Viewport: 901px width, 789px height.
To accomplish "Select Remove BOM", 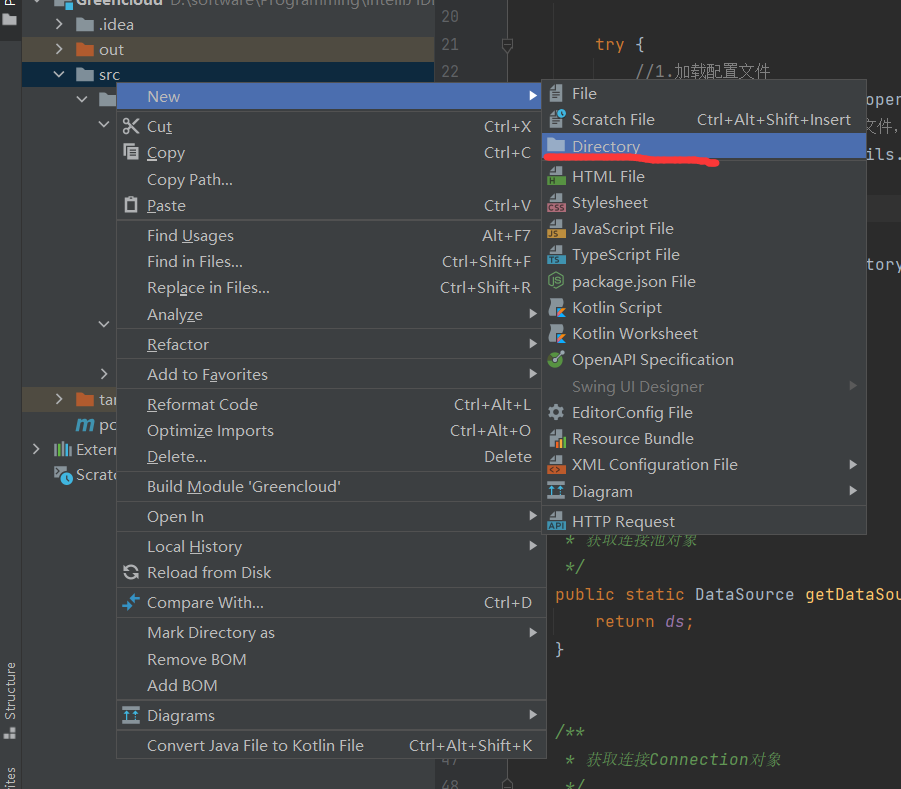I will pos(331,659).
